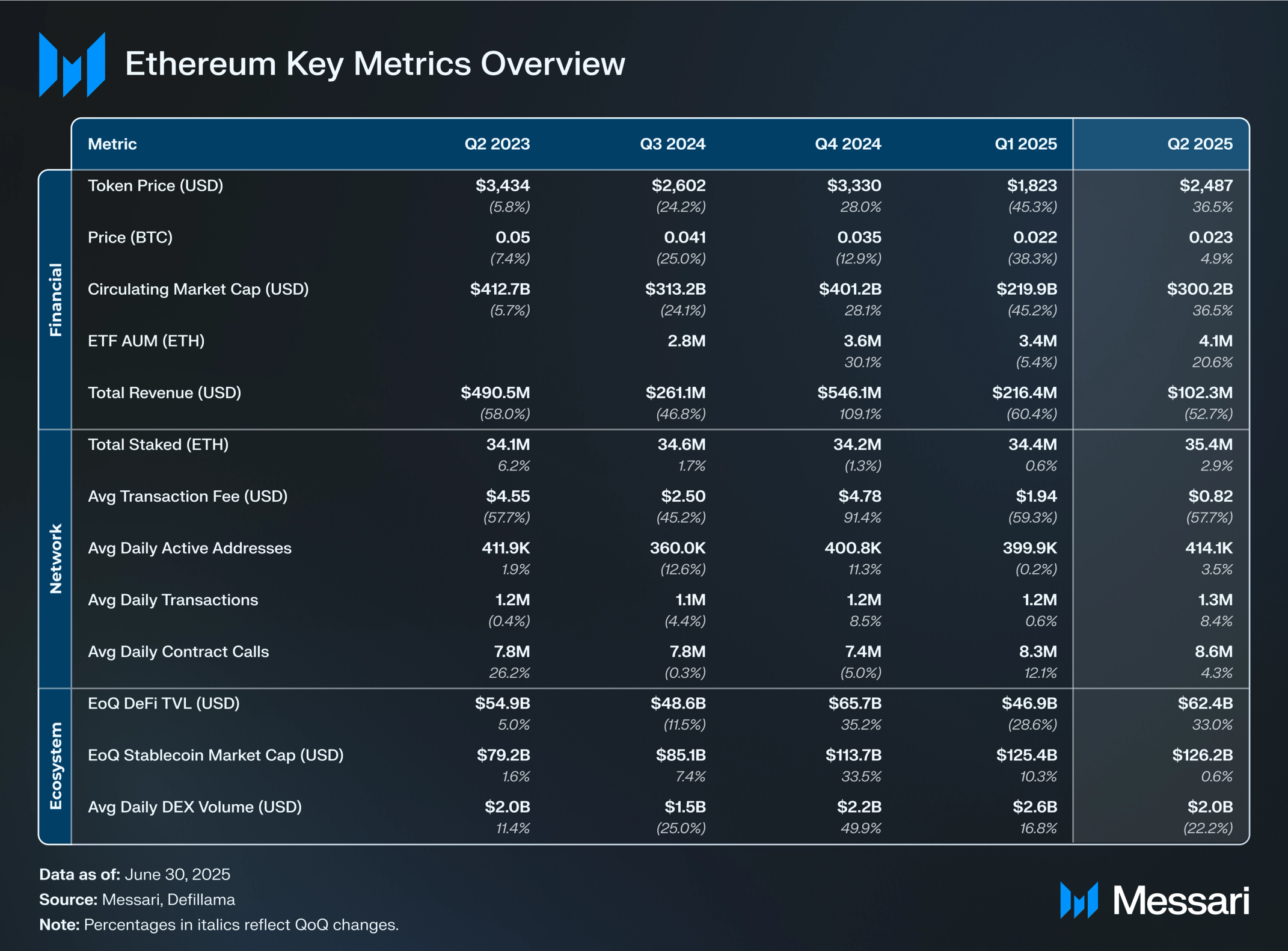Image resolution: width=1288 pixels, height=951 pixels.
Task: Select the Q2 2023 column header
Action: click(x=497, y=144)
